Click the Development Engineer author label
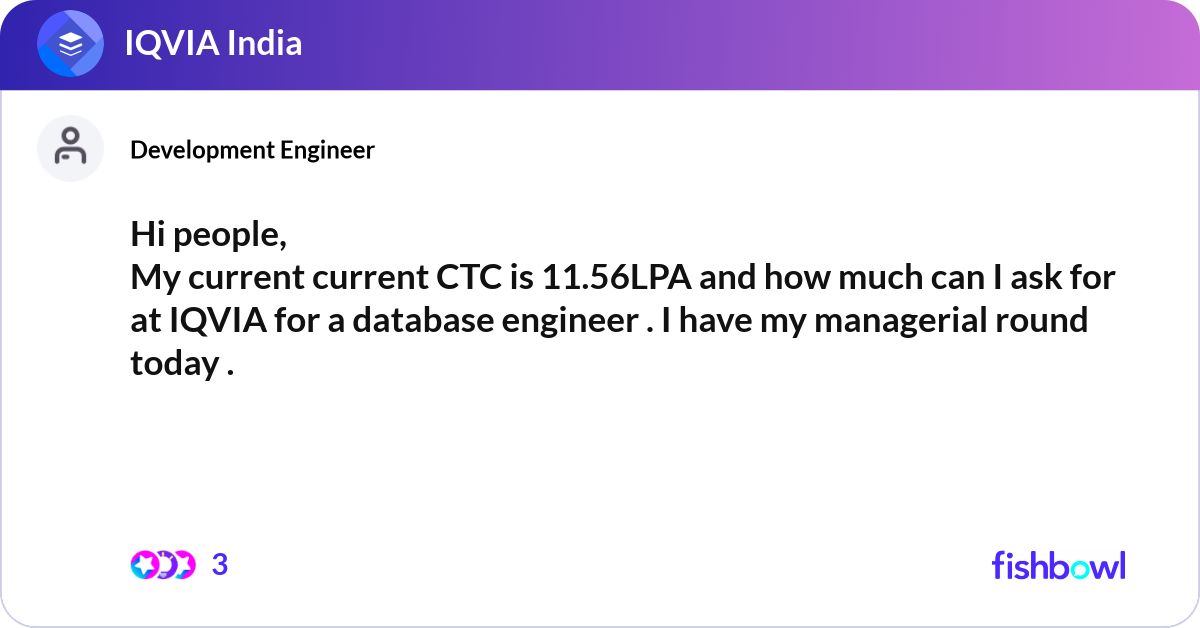 coord(252,150)
